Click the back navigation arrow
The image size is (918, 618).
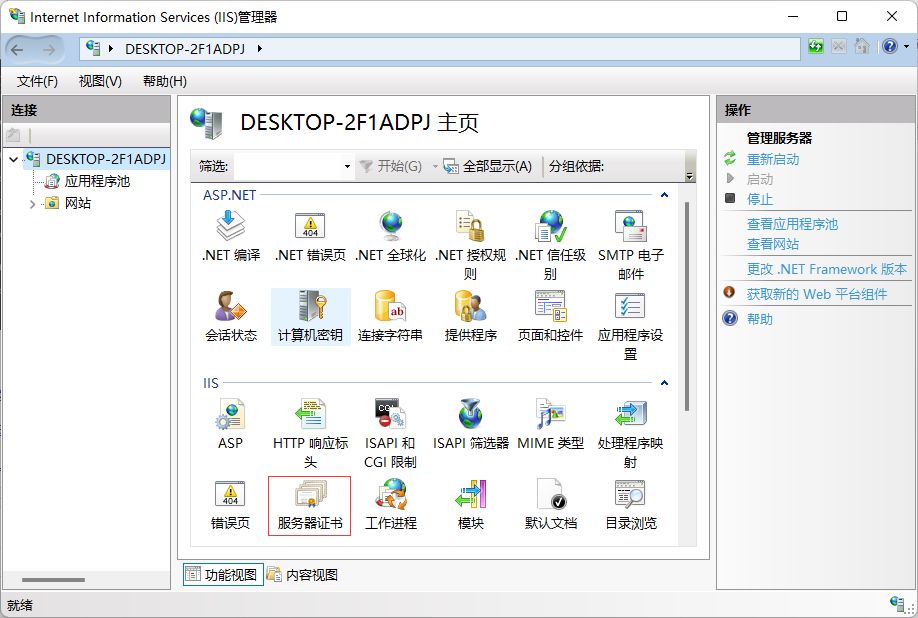tap(18, 50)
